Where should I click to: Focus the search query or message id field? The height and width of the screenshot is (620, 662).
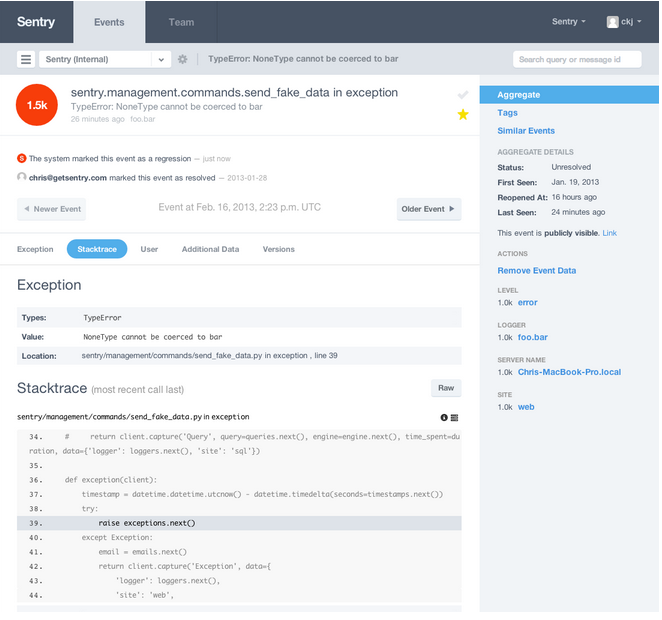click(x=577, y=60)
